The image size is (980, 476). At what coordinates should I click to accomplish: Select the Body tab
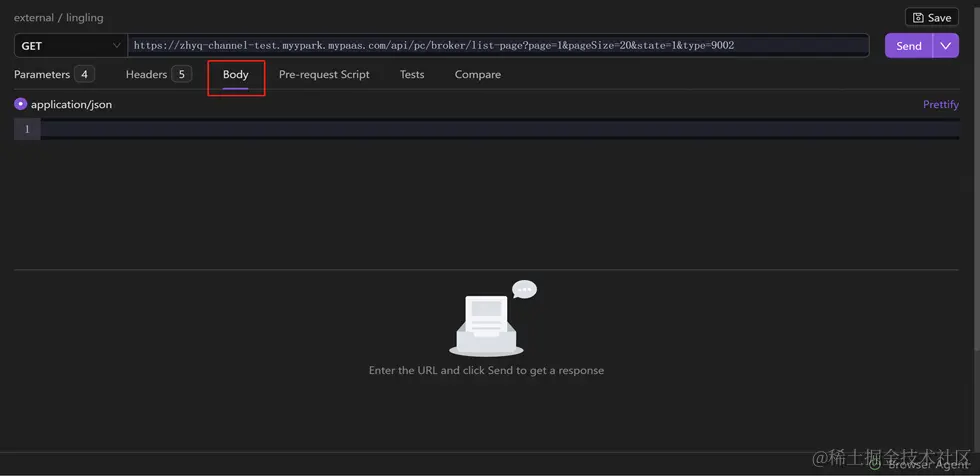(x=236, y=74)
